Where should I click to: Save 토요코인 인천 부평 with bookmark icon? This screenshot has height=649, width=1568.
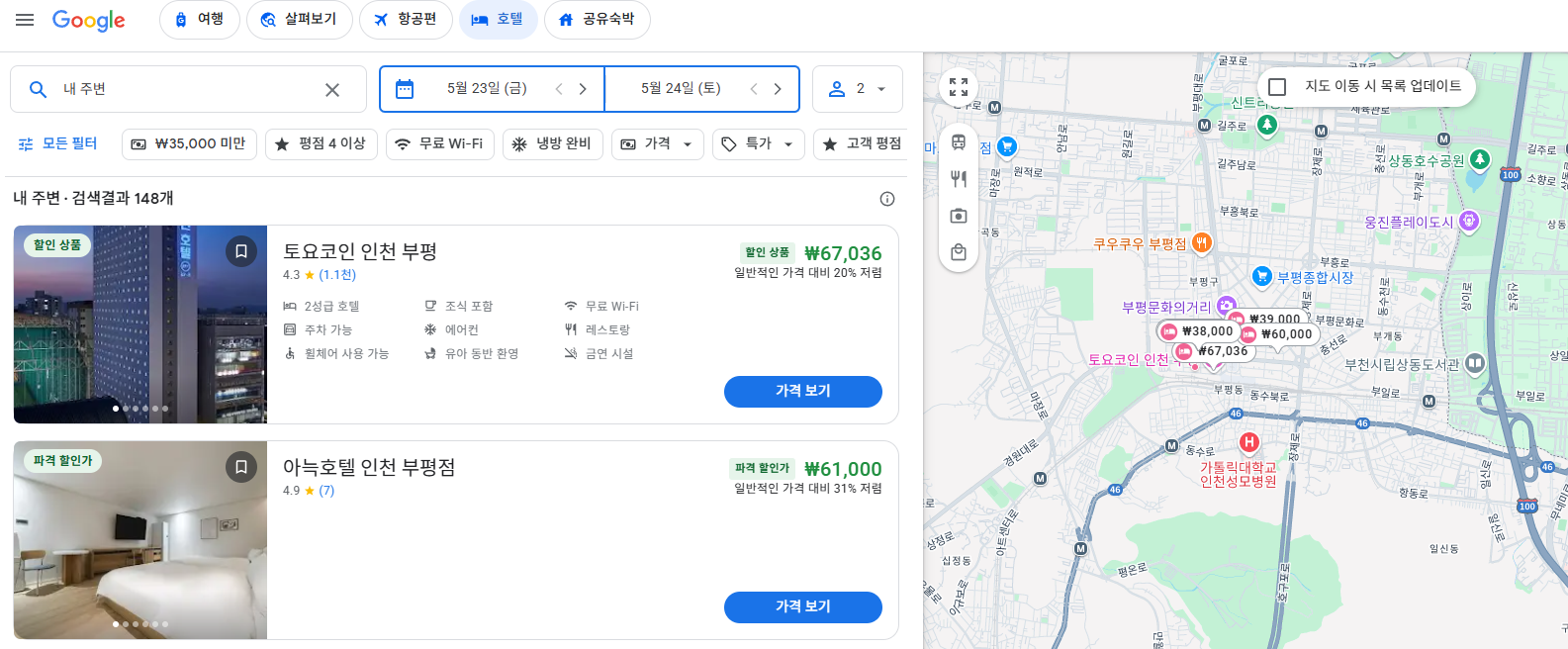[241, 251]
